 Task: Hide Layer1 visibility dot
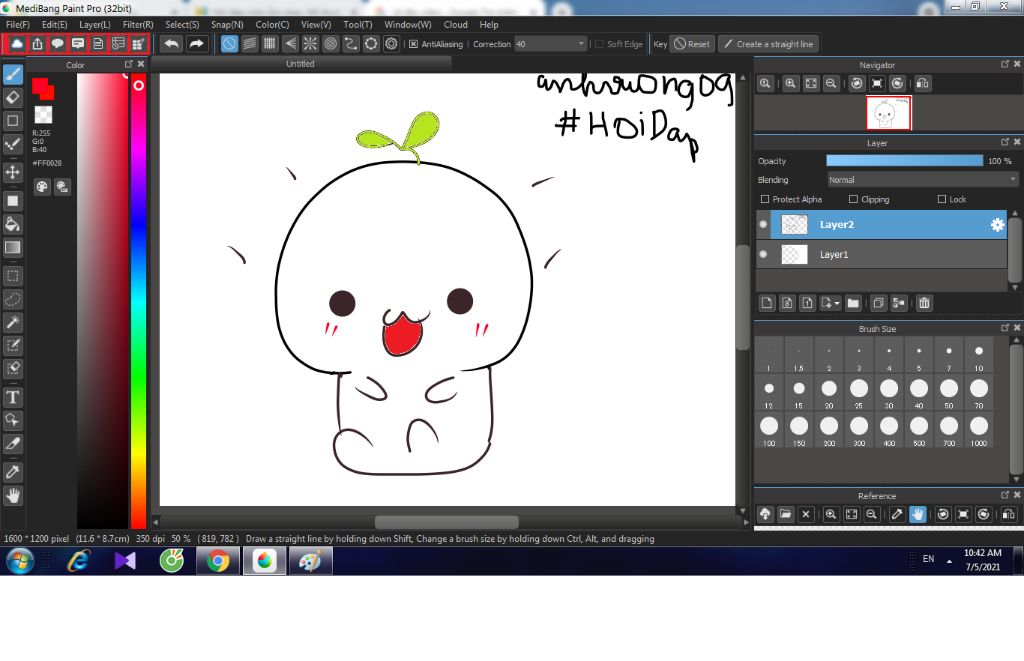tap(763, 254)
